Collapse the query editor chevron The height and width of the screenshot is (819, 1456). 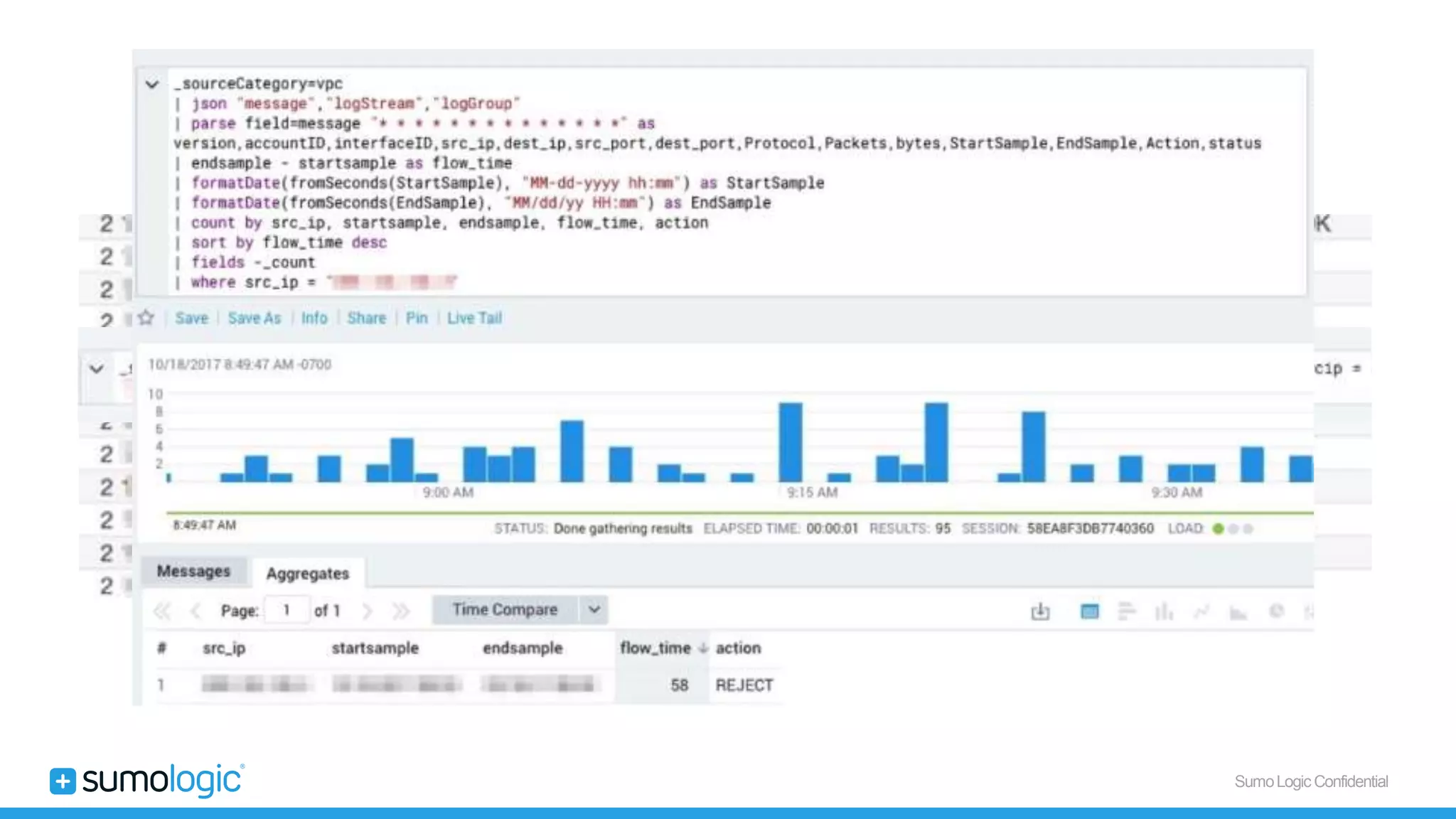(151, 85)
